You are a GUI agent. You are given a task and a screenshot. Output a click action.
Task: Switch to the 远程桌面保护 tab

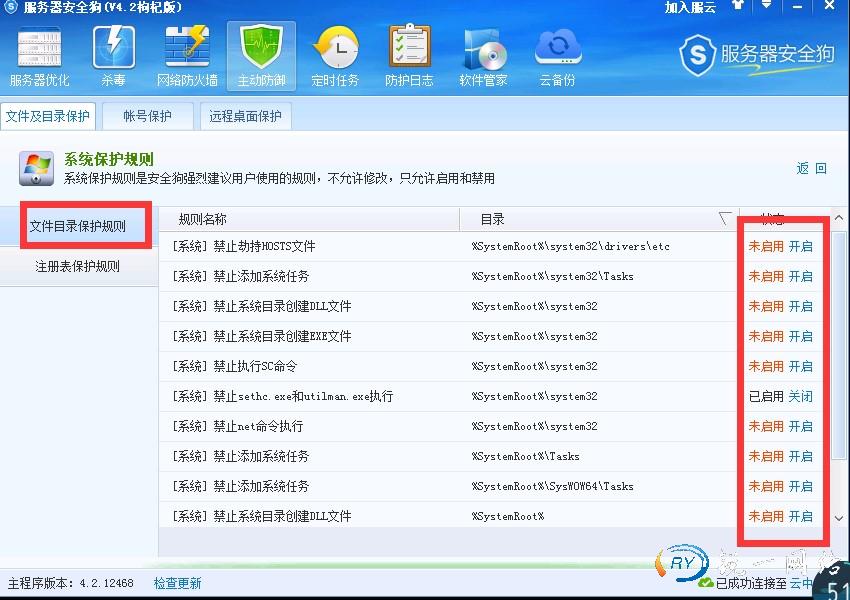pos(245,116)
